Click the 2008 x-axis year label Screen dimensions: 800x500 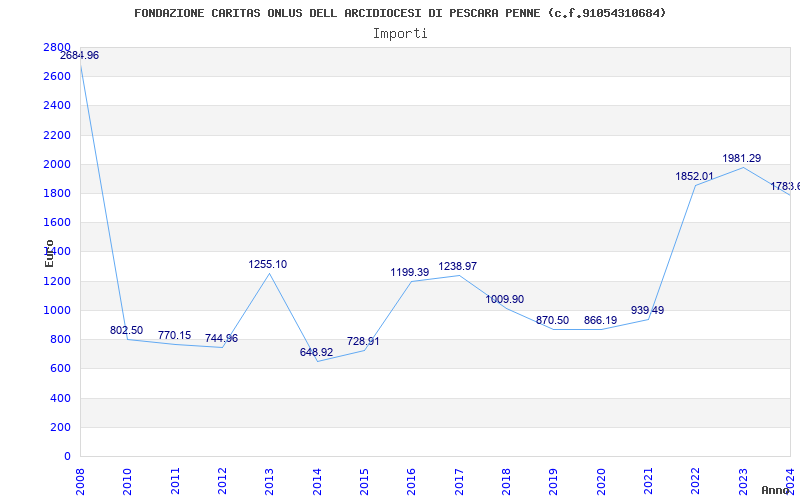[81, 482]
